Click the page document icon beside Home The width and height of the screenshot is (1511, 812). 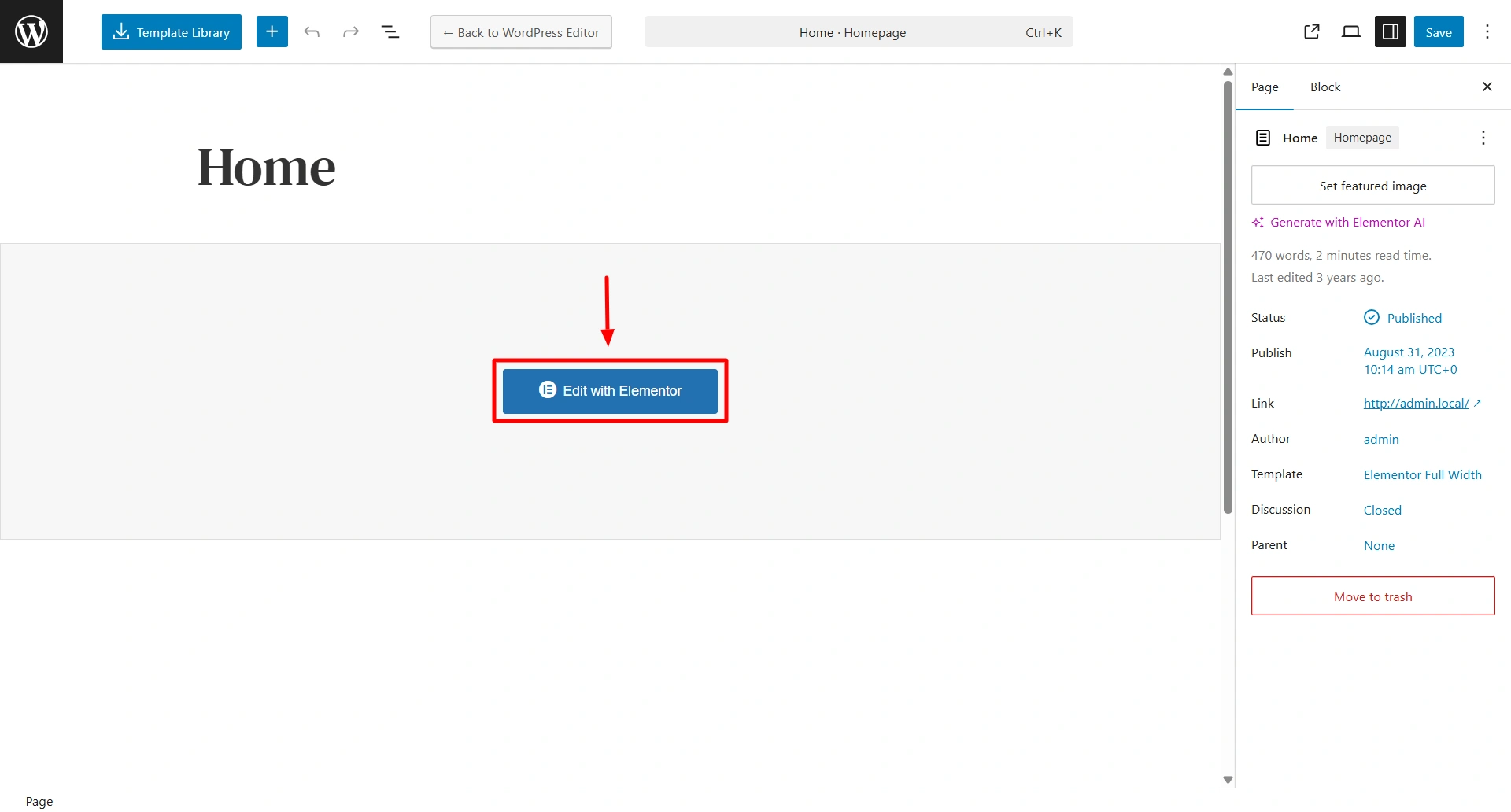tap(1263, 138)
